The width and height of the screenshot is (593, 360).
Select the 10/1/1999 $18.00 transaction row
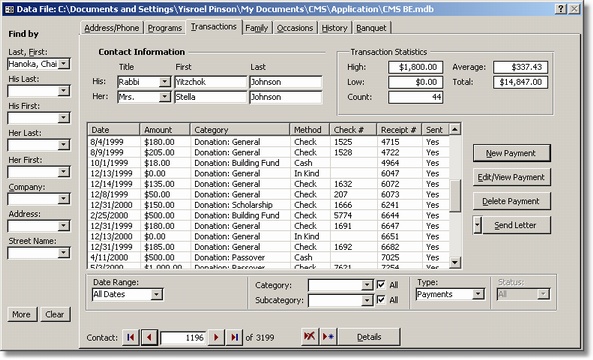(269, 163)
